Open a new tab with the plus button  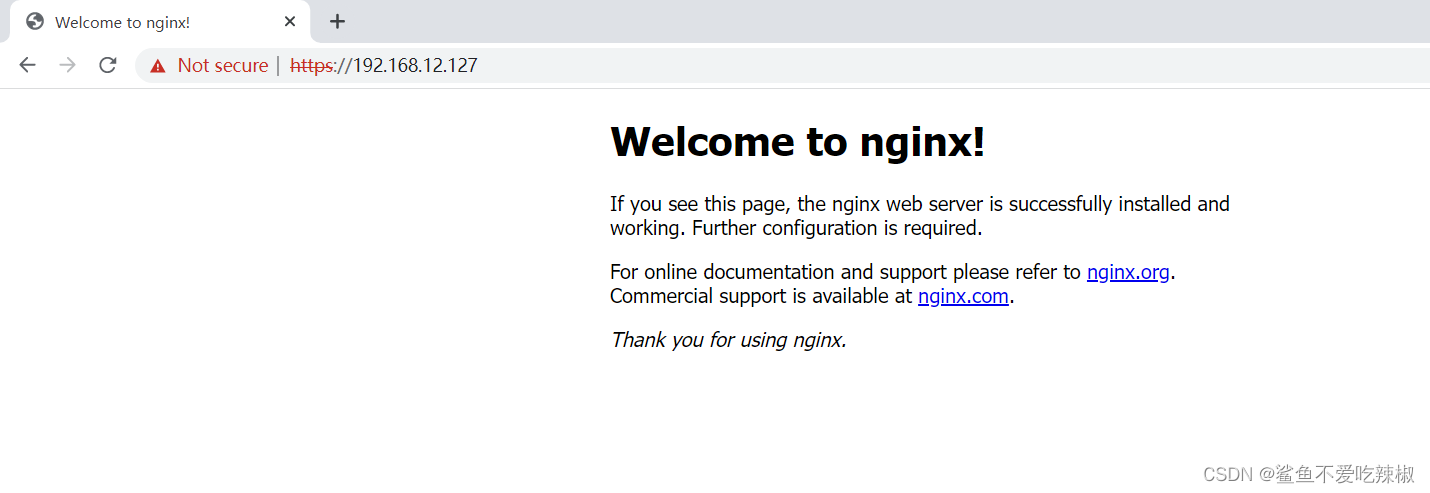tap(338, 21)
